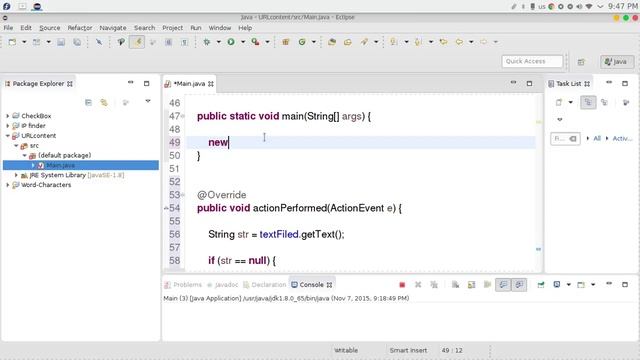The width and height of the screenshot is (640, 360).
Task: Open the Navigate menu
Action: 113,28
